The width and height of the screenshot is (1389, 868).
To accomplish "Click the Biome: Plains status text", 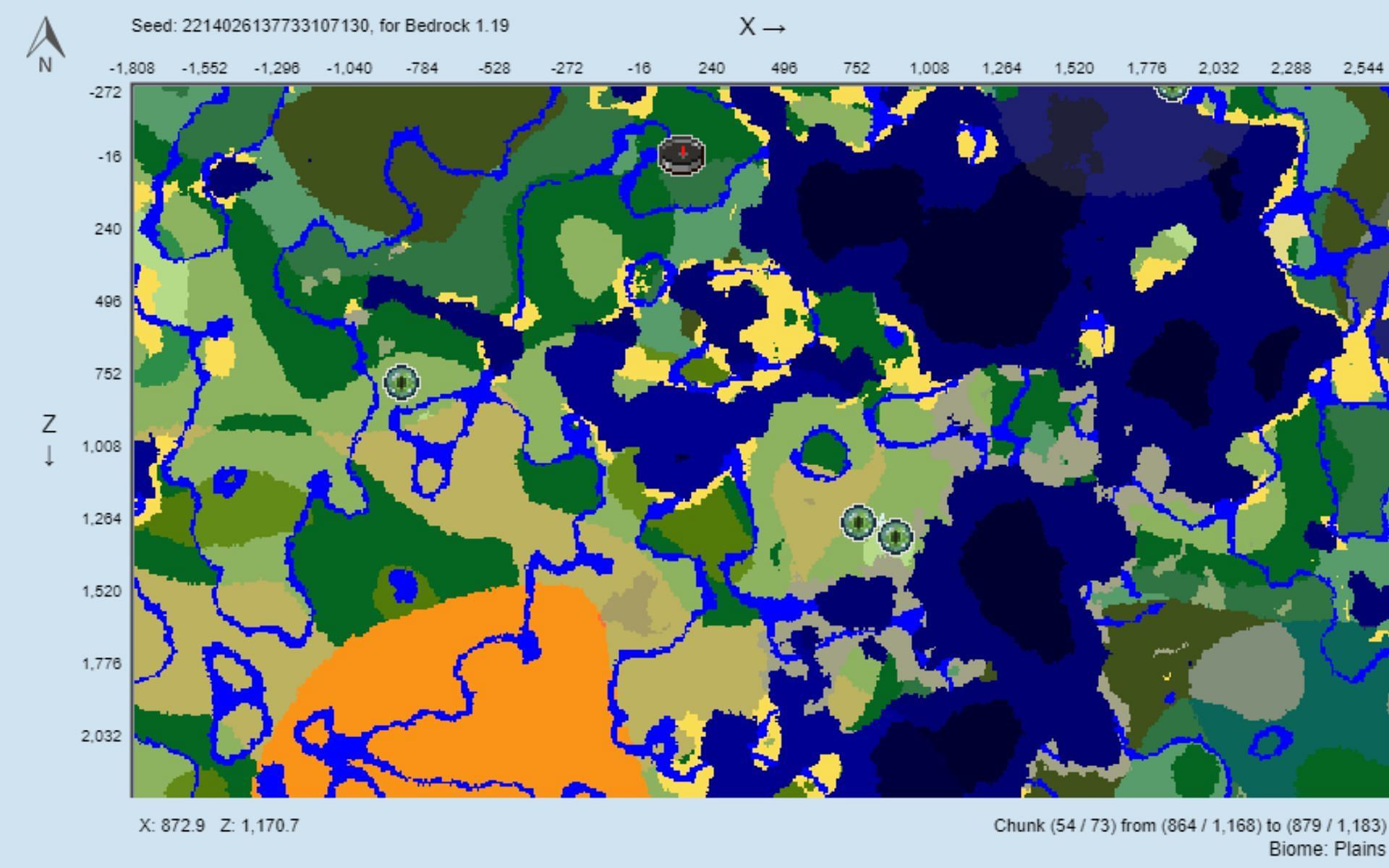I will click(1327, 848).
